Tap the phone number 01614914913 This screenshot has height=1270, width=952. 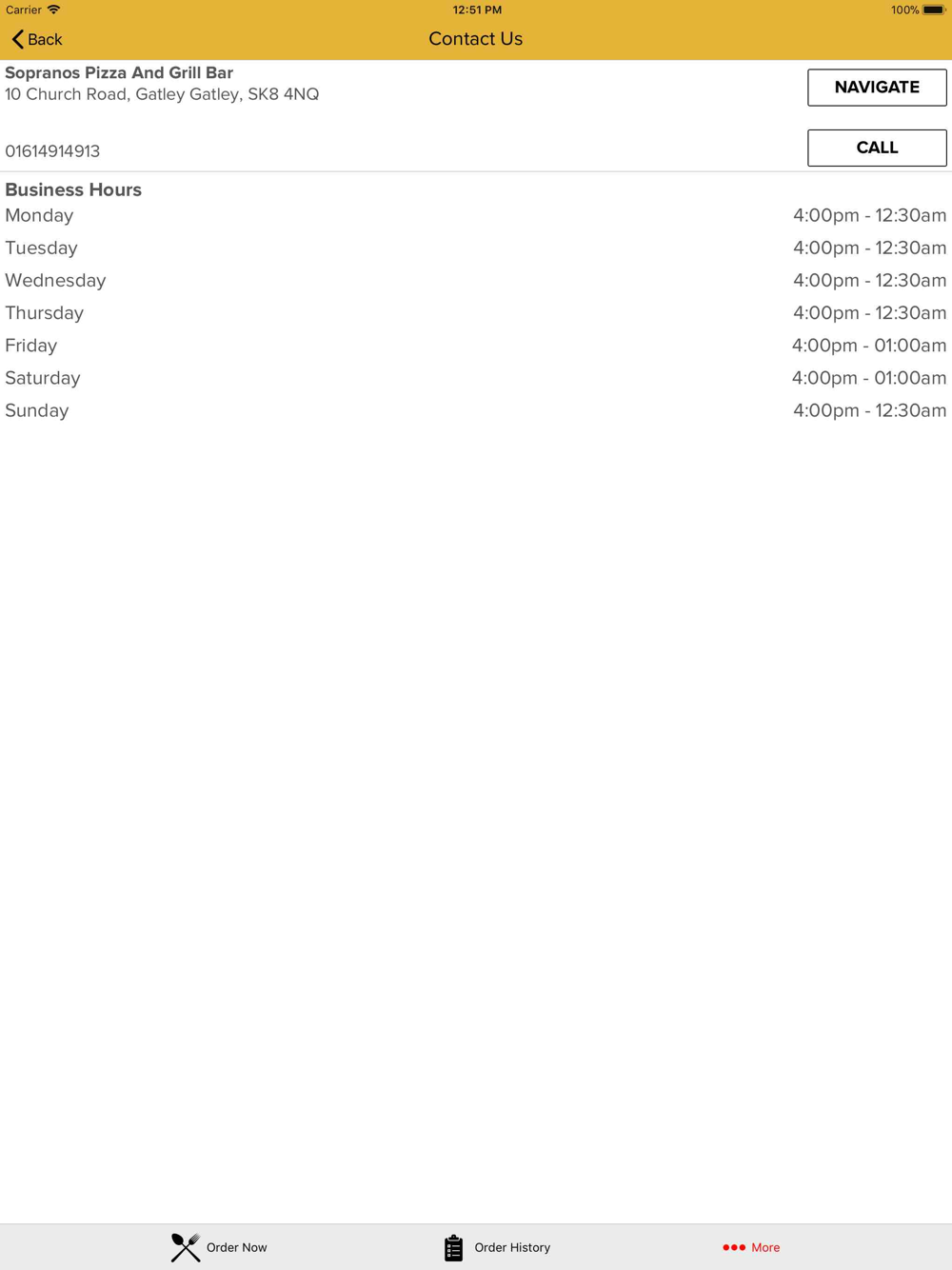[x=52, y=151]
